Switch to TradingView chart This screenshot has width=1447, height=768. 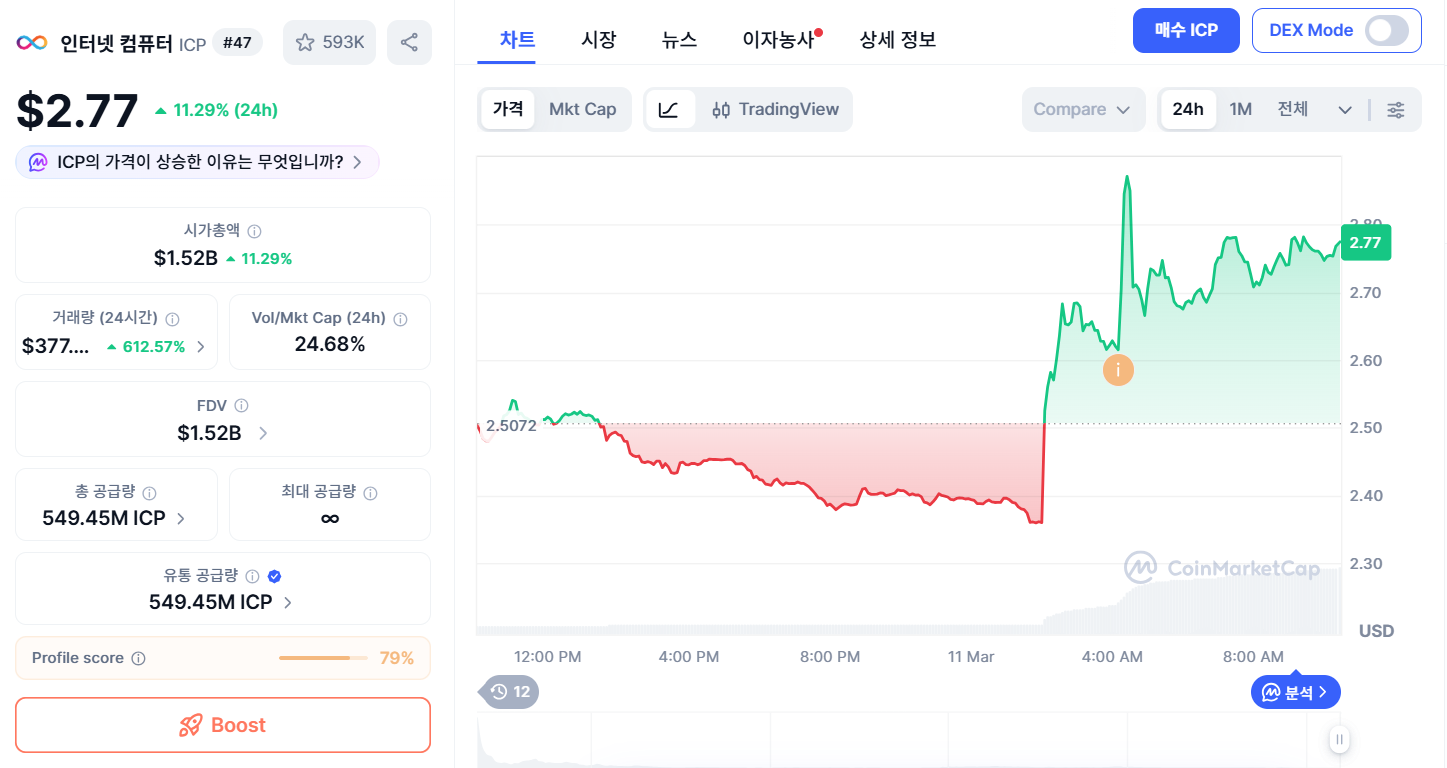775,109
